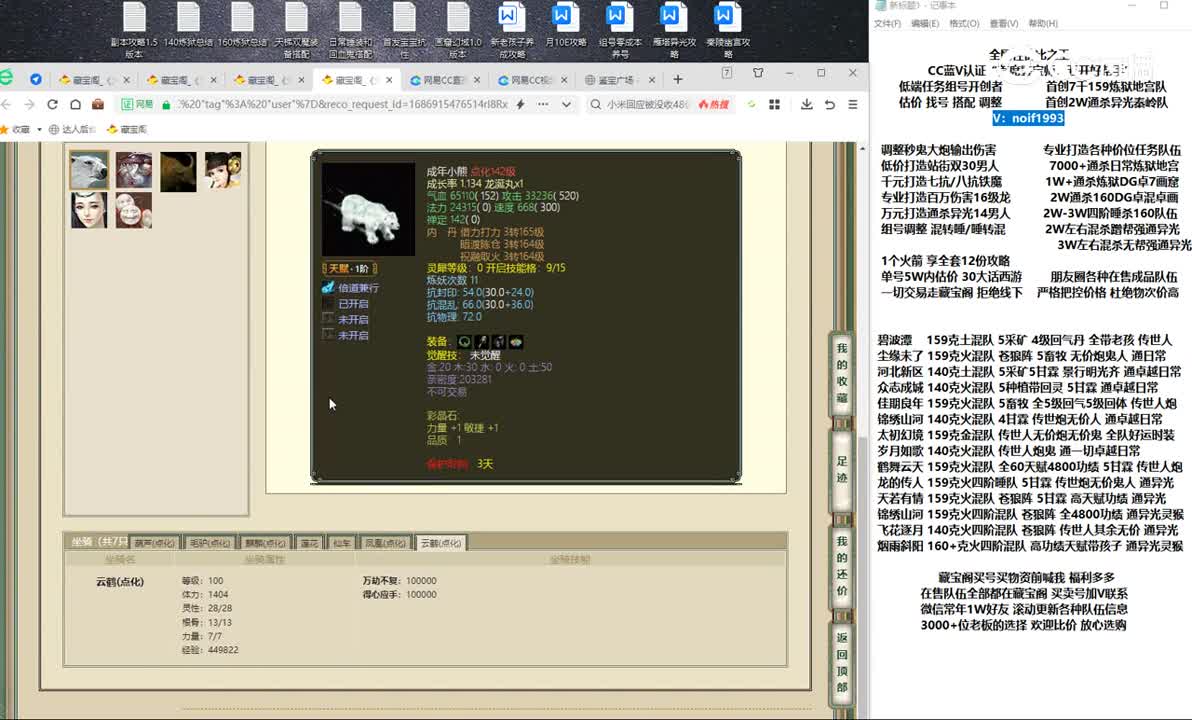Screen dimensions: 1192x720
Task: Click the first pet equipment icon after 装备
Action: click(x=464, y=342)
